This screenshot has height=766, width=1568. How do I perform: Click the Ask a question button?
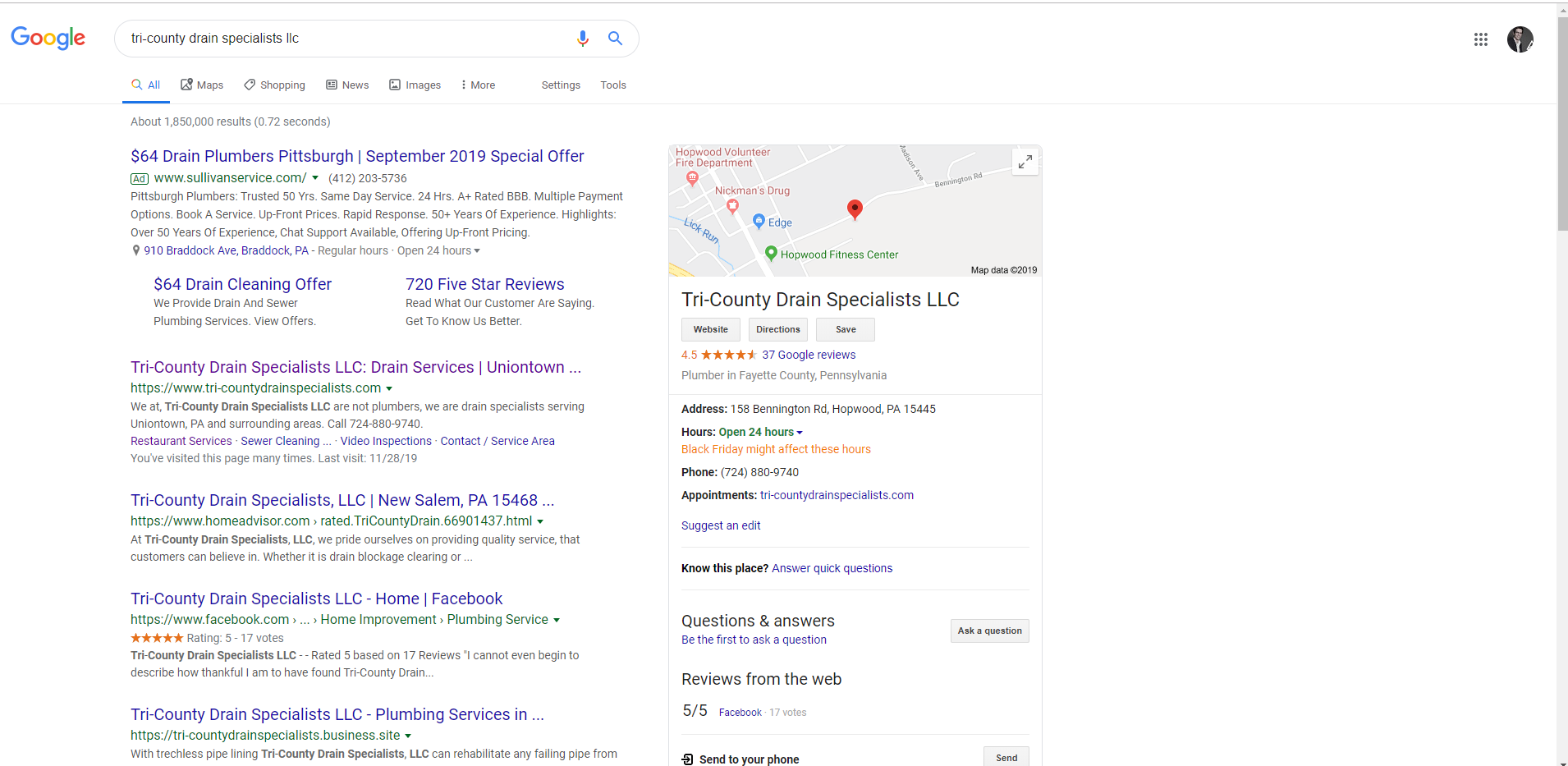pos(990,631)
